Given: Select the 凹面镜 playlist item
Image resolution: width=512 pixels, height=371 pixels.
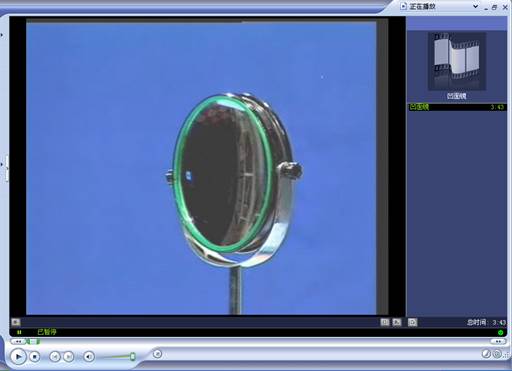Looking at the screenshot, I should click(457, 107).
